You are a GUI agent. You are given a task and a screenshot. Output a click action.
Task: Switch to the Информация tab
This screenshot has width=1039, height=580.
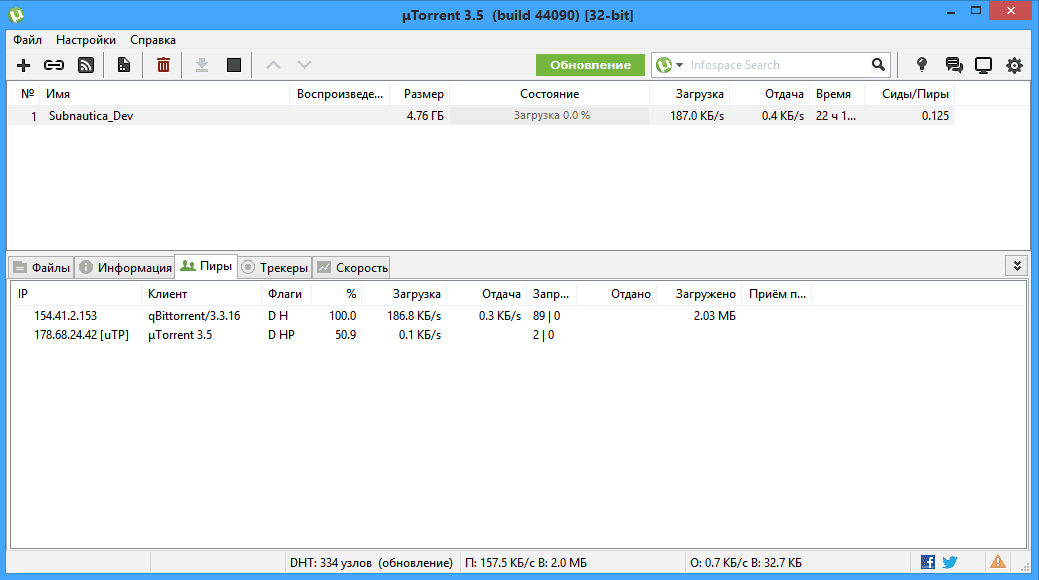(x=125, y=268)
